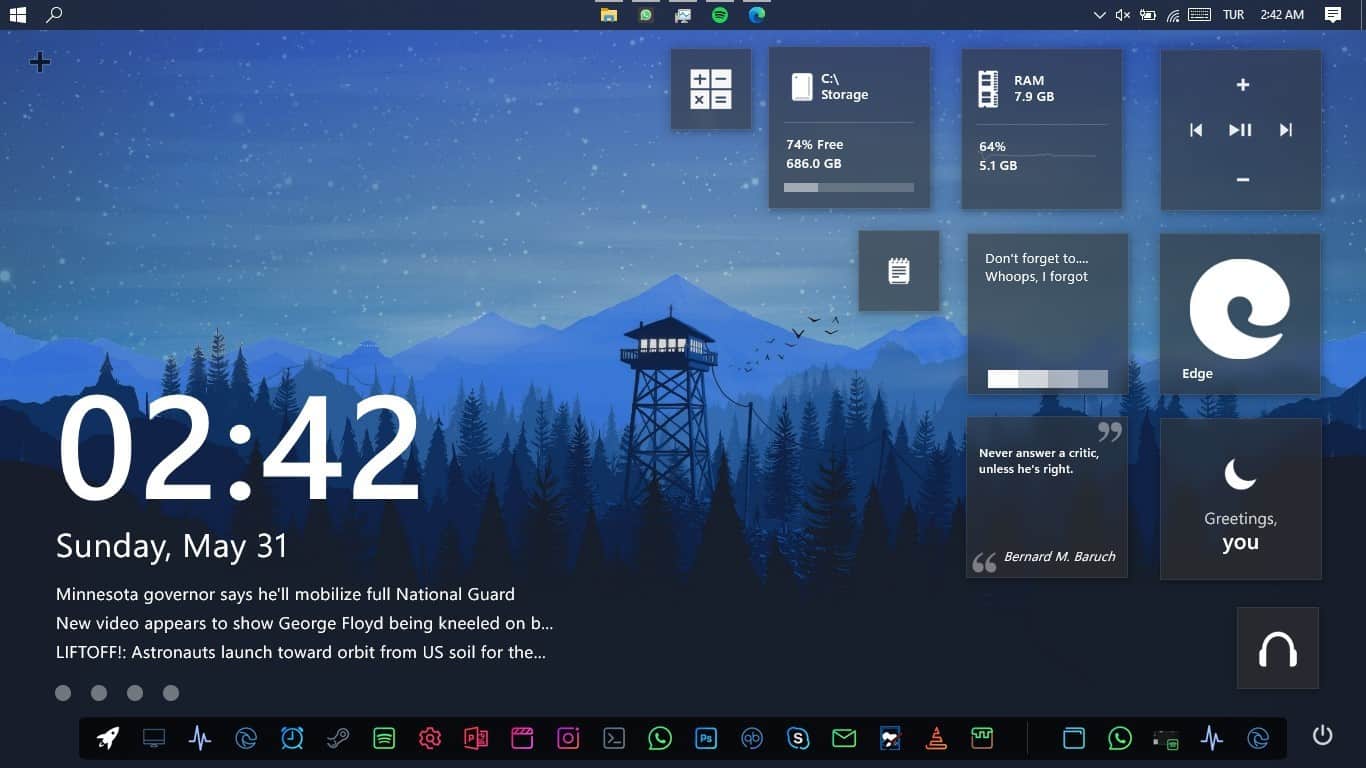The width and height of the screenshot is (1366, 768).
Task: Click the window icon right of dock divider
Action: coord(1073,738)
